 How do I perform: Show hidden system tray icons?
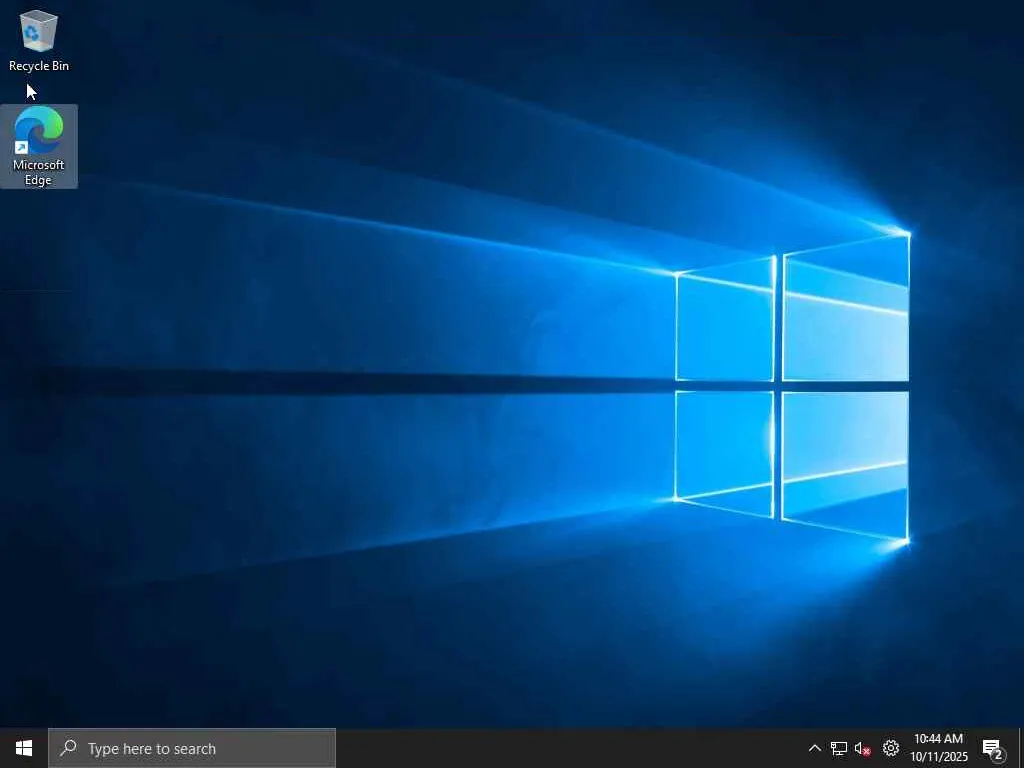tap(814, 748)
